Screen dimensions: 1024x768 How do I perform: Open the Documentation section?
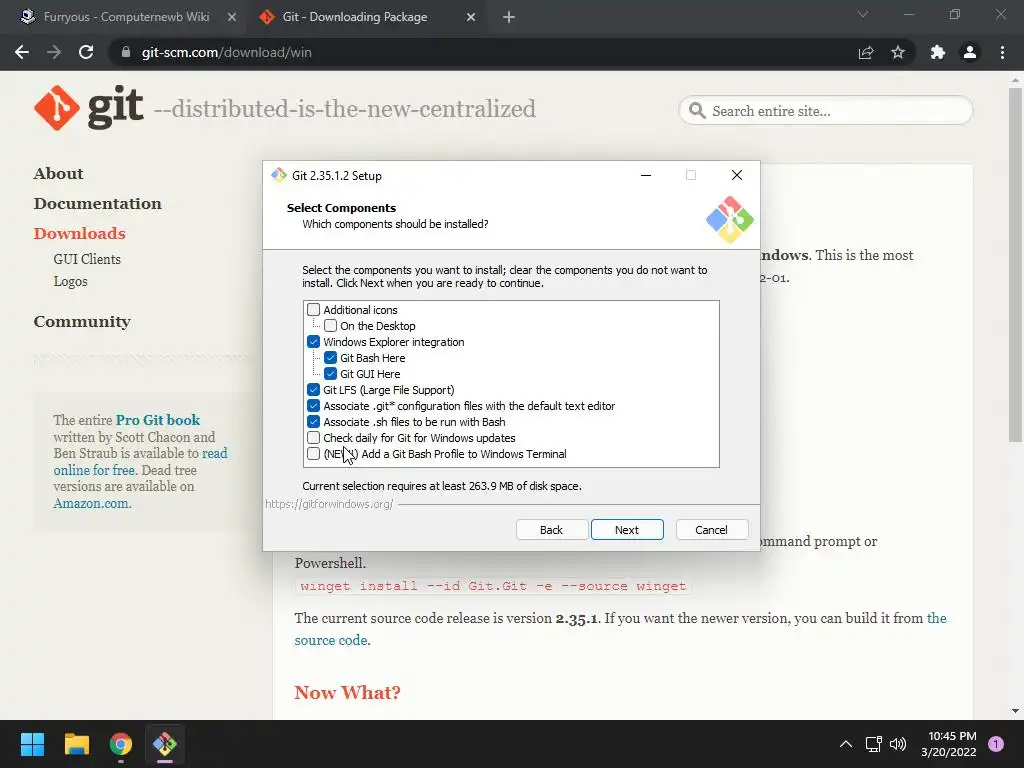coord(97,204)
